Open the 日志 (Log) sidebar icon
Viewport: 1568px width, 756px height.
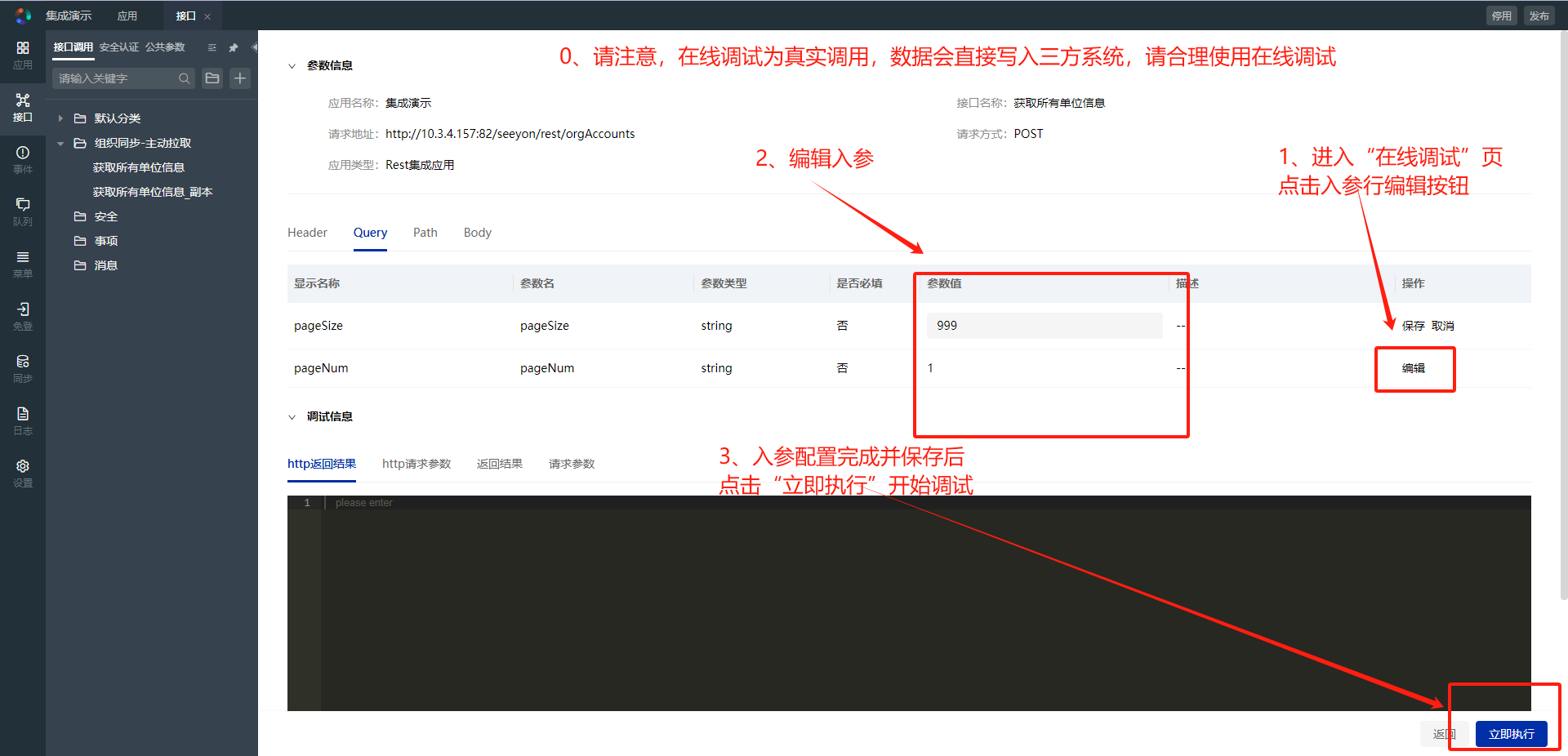(23, 420)
